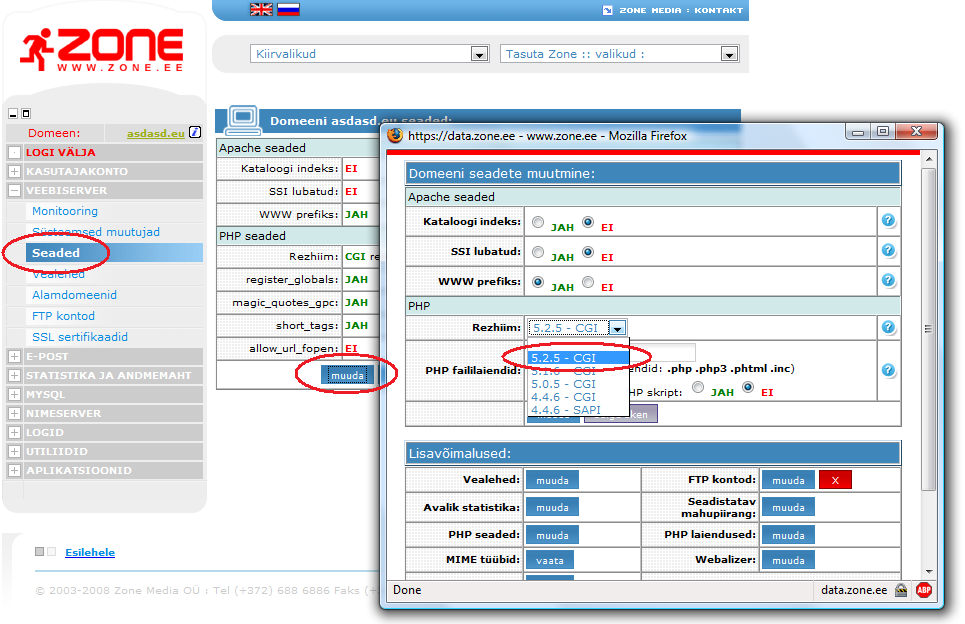Expand the MYSQL section
The height and width of the screenshot is (624, 965).
[x=14, y=394]
